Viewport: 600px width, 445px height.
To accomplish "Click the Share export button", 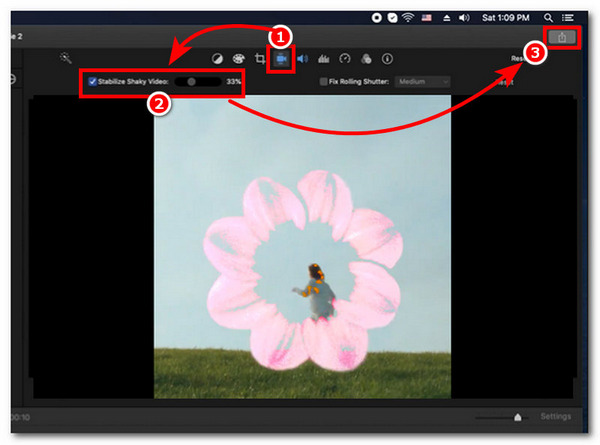I will tap(563, 37).
